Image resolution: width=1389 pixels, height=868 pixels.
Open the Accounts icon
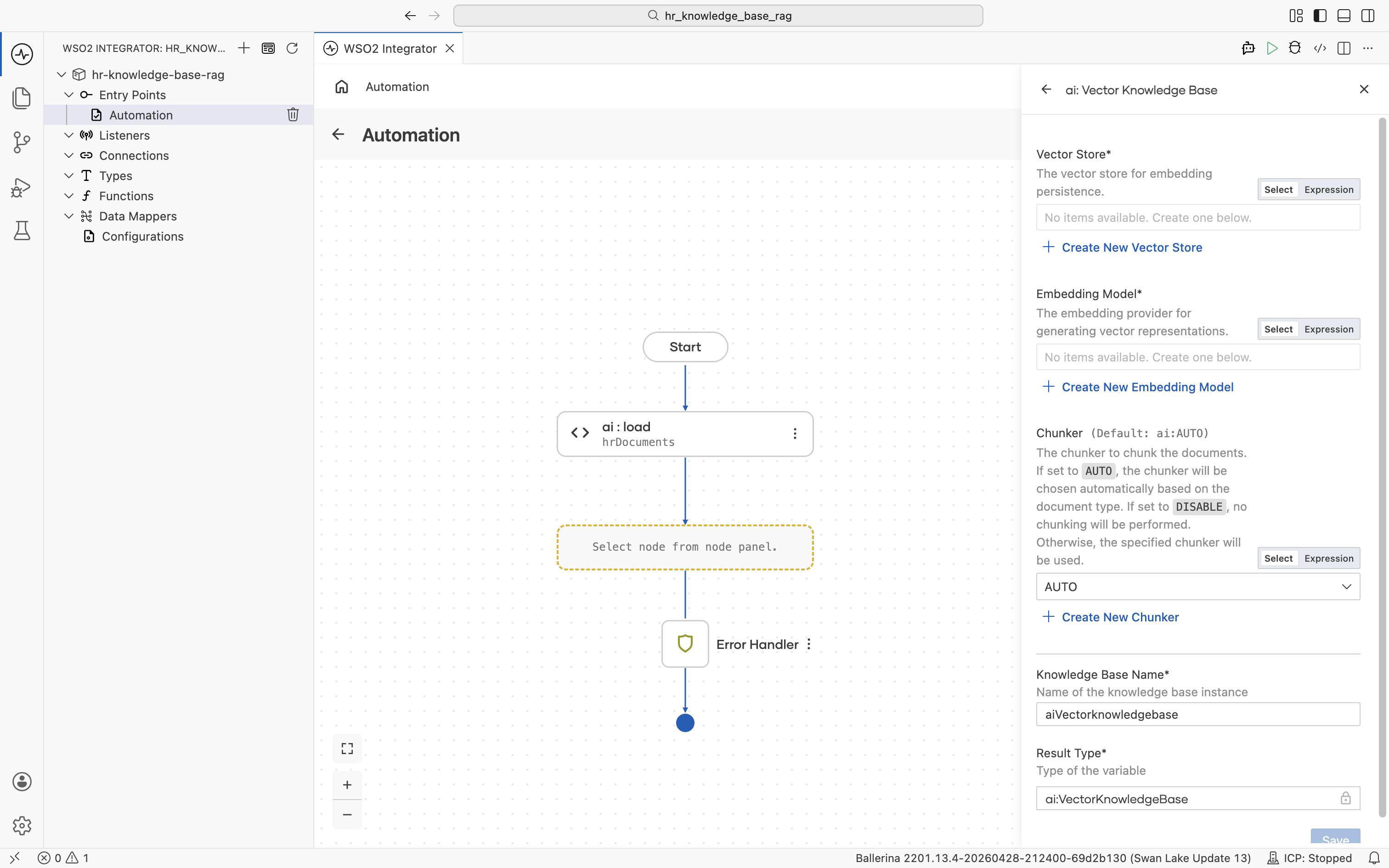tap(22, 781)
